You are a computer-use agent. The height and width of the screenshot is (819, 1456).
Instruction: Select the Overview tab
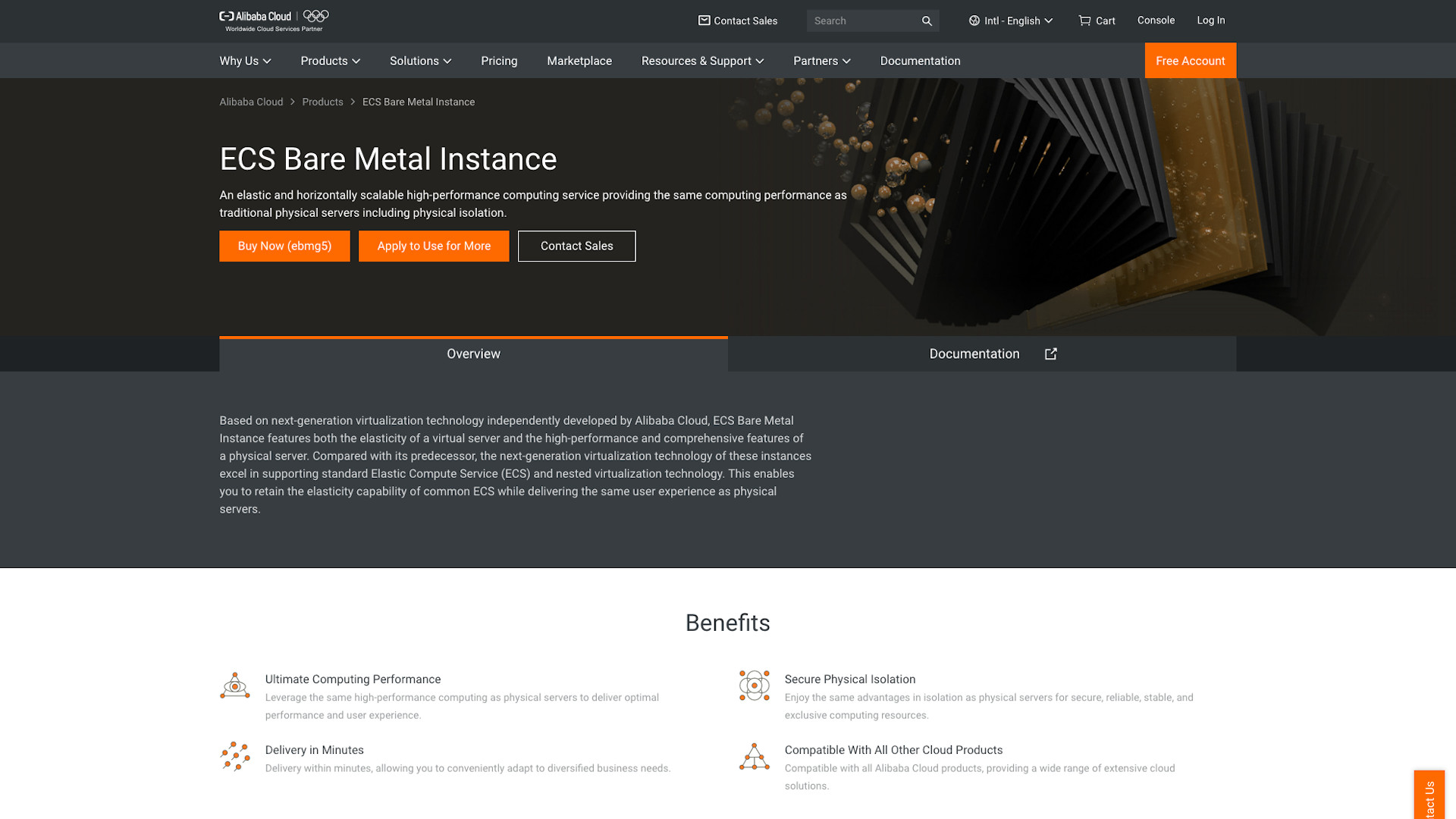pyautogui.click(x=473, y=353)
